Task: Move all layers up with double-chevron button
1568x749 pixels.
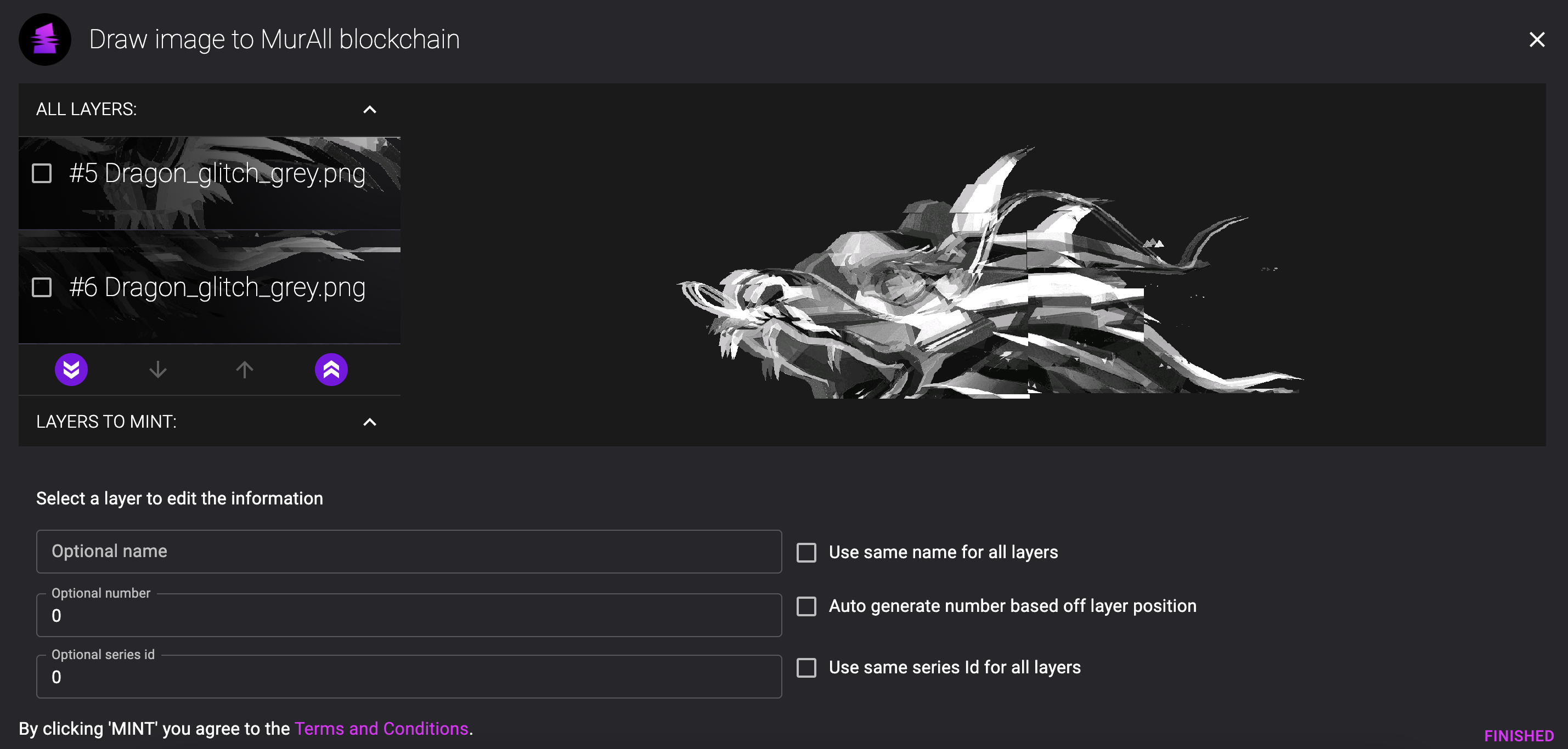Action: tap(331, 370)
